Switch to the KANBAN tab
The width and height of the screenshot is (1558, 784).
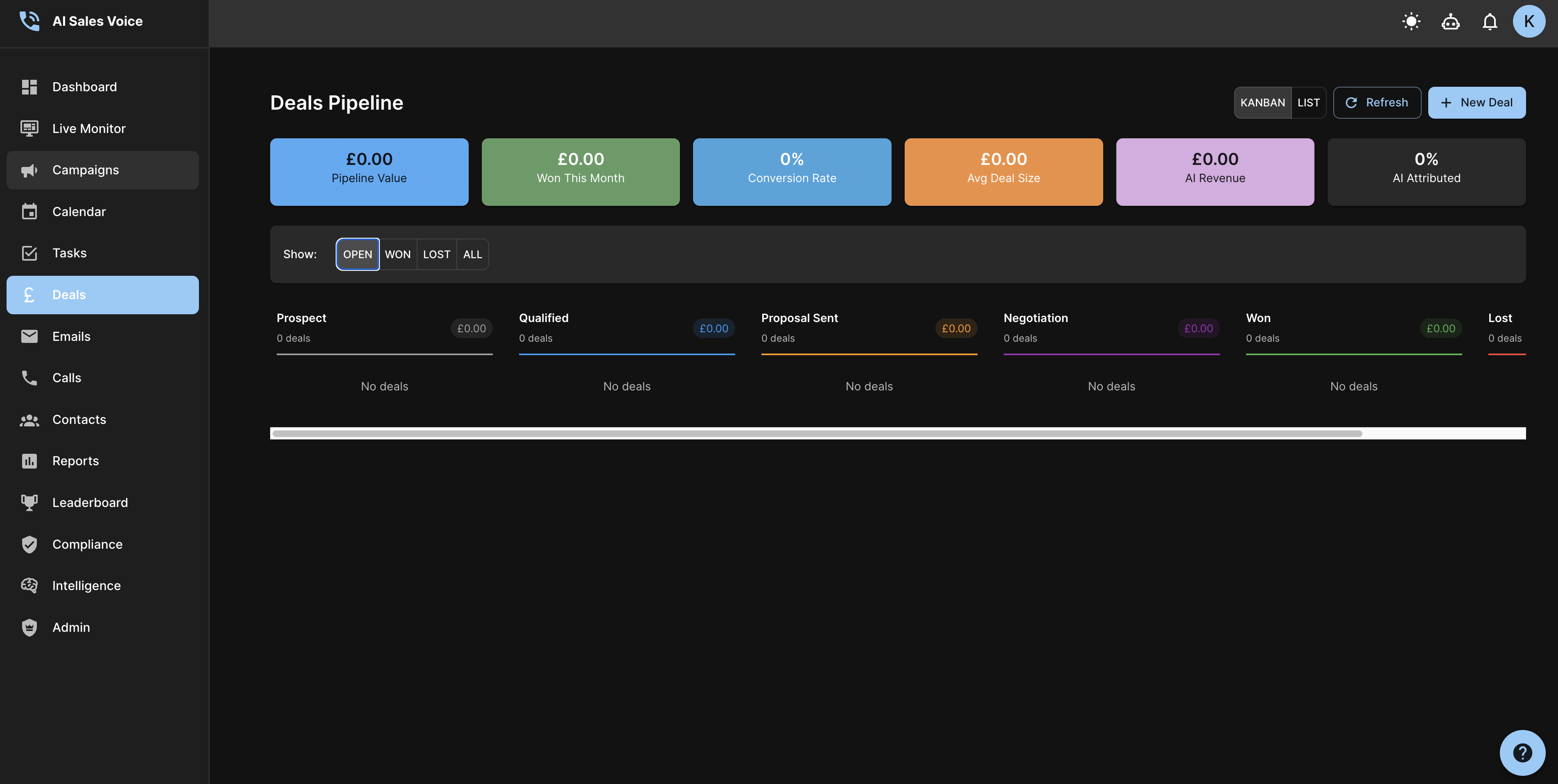click(1262, 102)
